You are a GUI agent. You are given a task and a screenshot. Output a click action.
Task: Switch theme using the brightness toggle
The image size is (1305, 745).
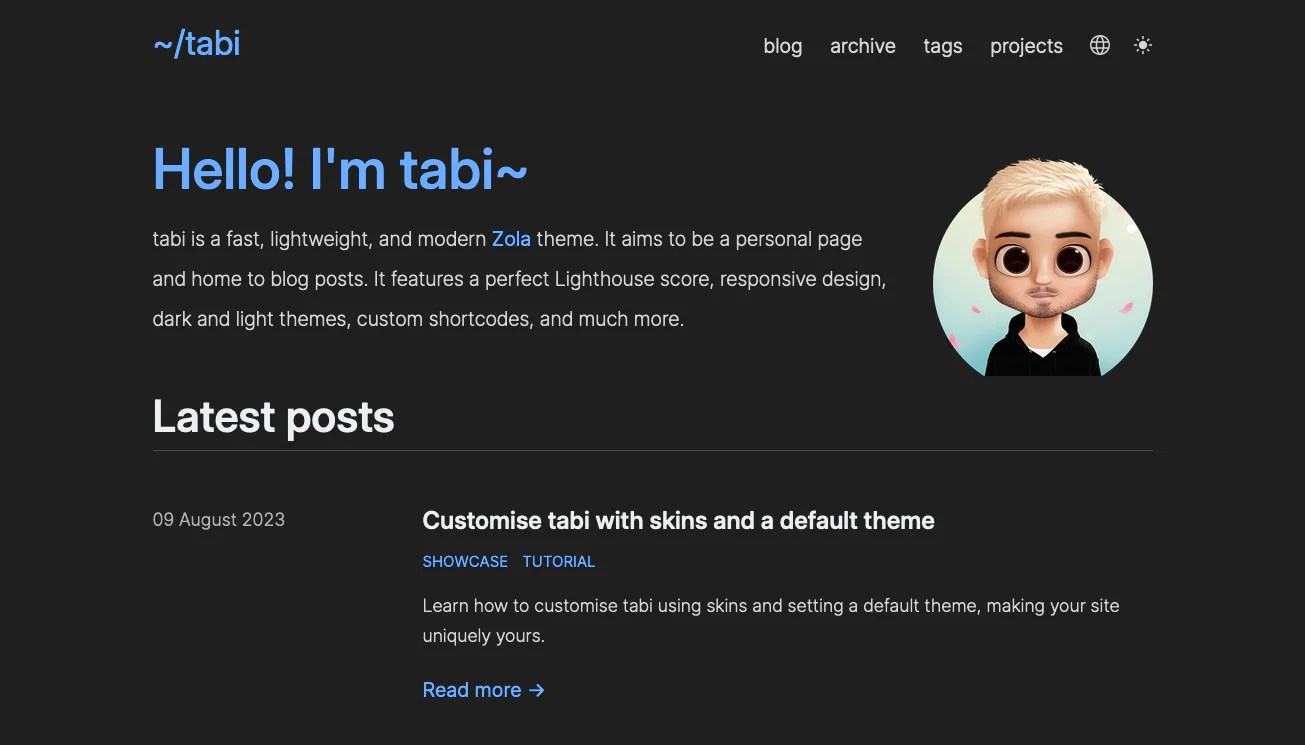(x=1143, y=45)
